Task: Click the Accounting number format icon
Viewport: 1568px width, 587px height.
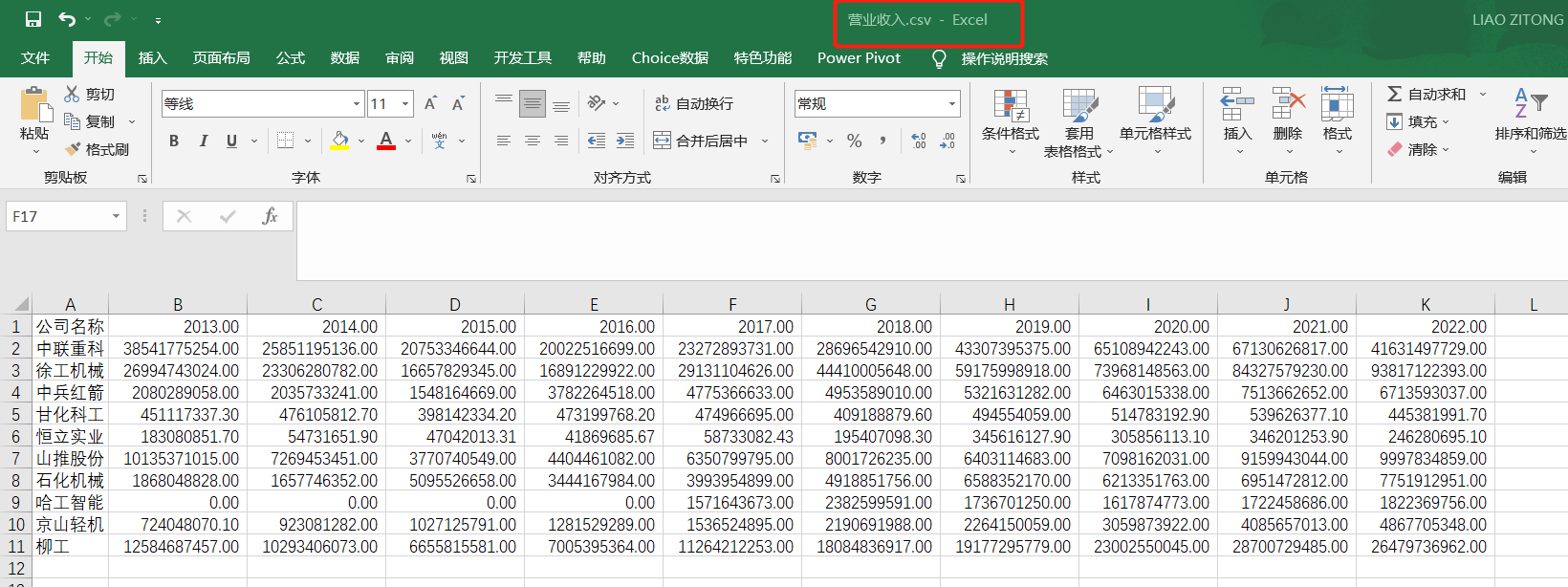Action: [x=808, y=141]
